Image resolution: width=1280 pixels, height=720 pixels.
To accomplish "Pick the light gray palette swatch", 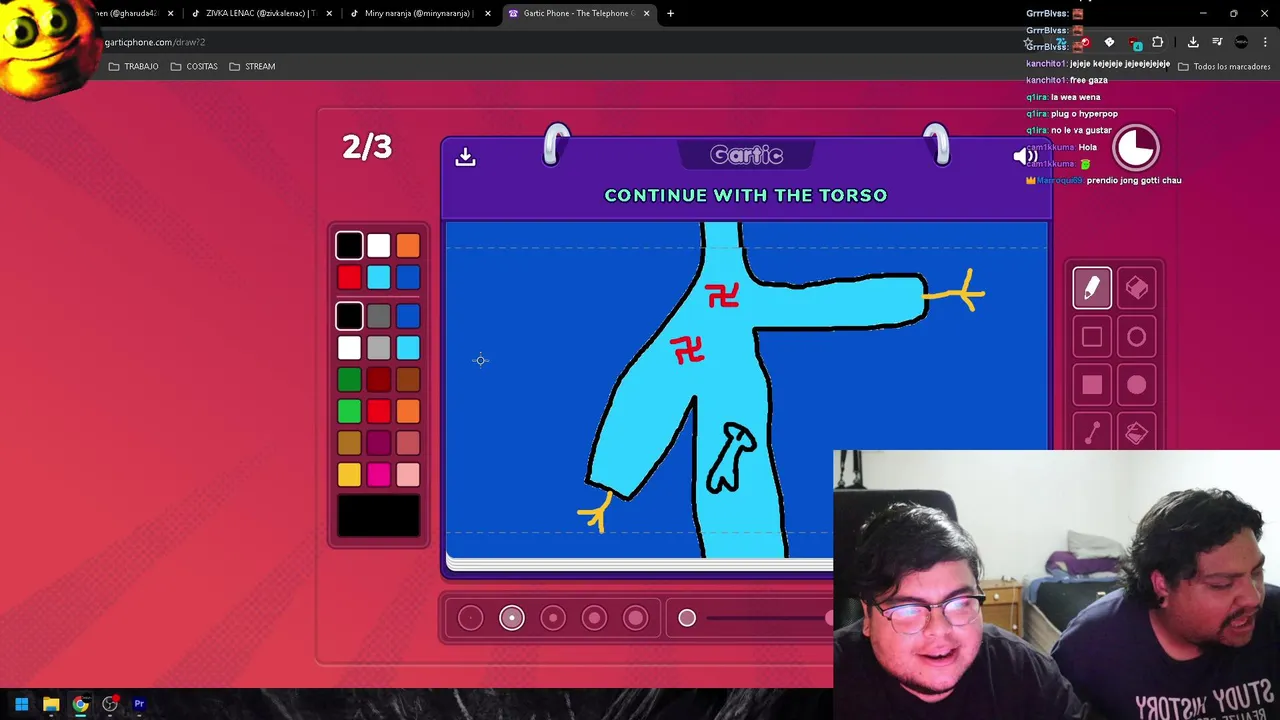I will pos(378,348).
